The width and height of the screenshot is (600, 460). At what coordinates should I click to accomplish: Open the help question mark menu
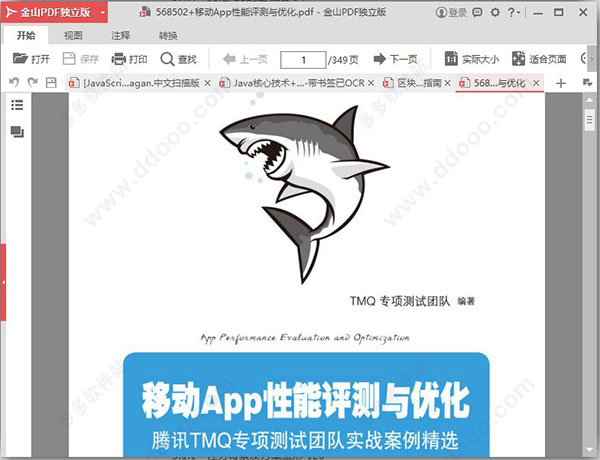coord(514,13)
